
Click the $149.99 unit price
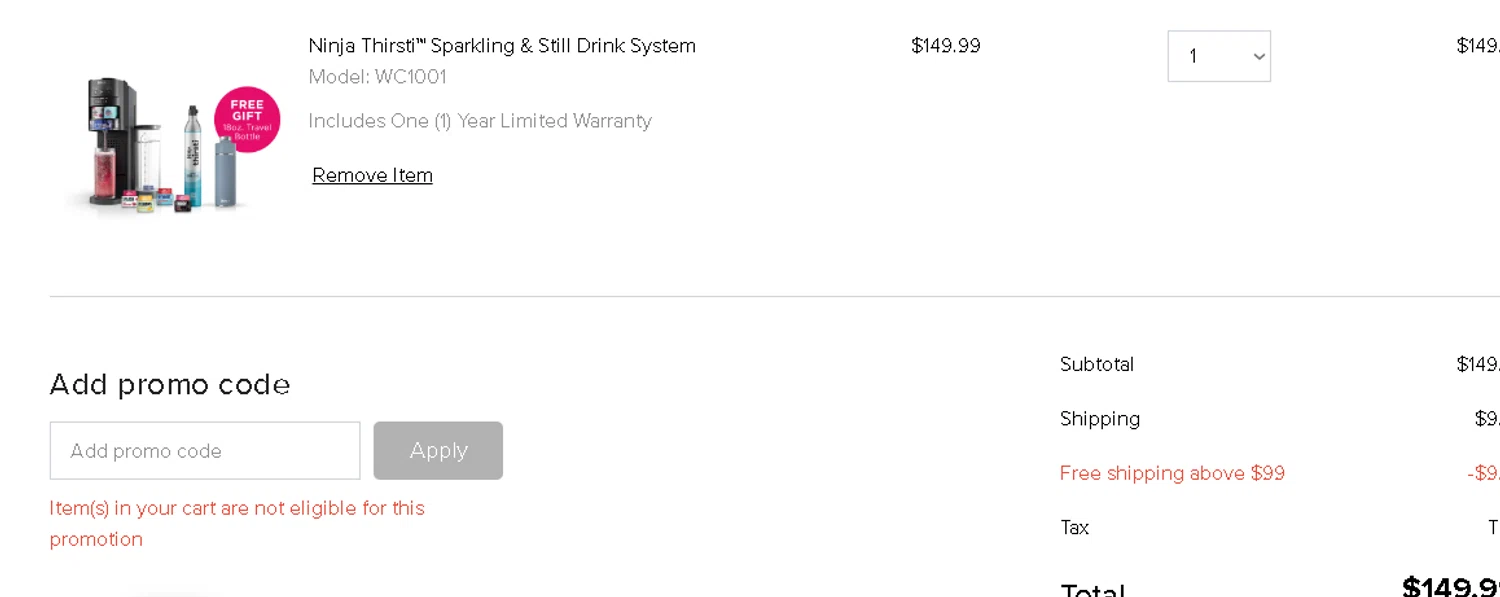tap(945, 46)
